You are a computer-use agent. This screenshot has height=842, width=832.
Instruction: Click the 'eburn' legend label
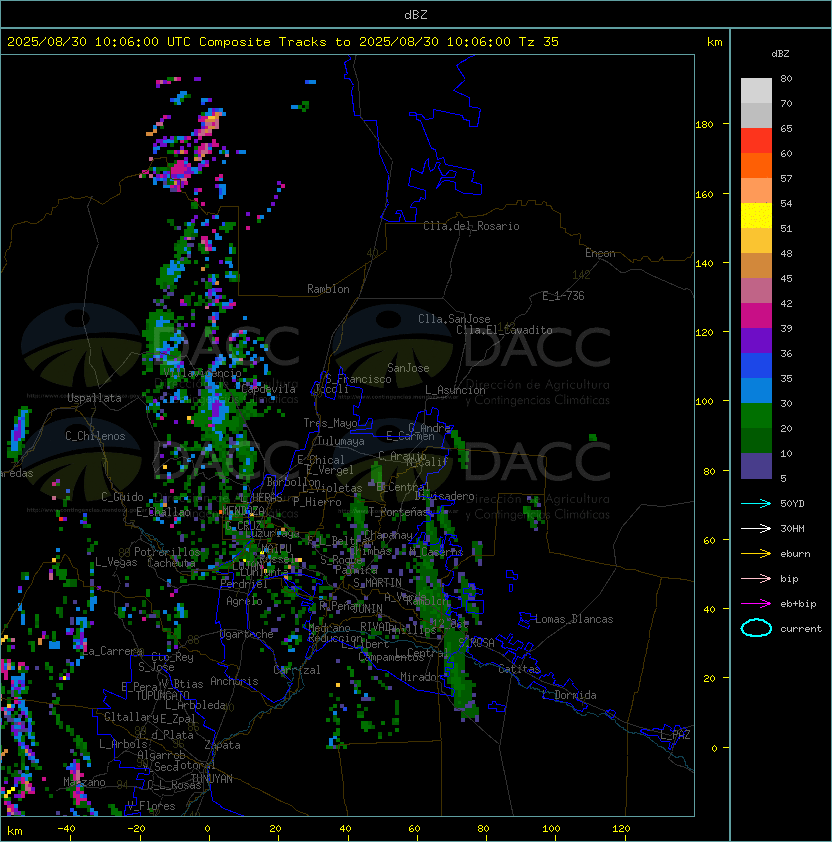pyautogui.click(x=795, y=554)
